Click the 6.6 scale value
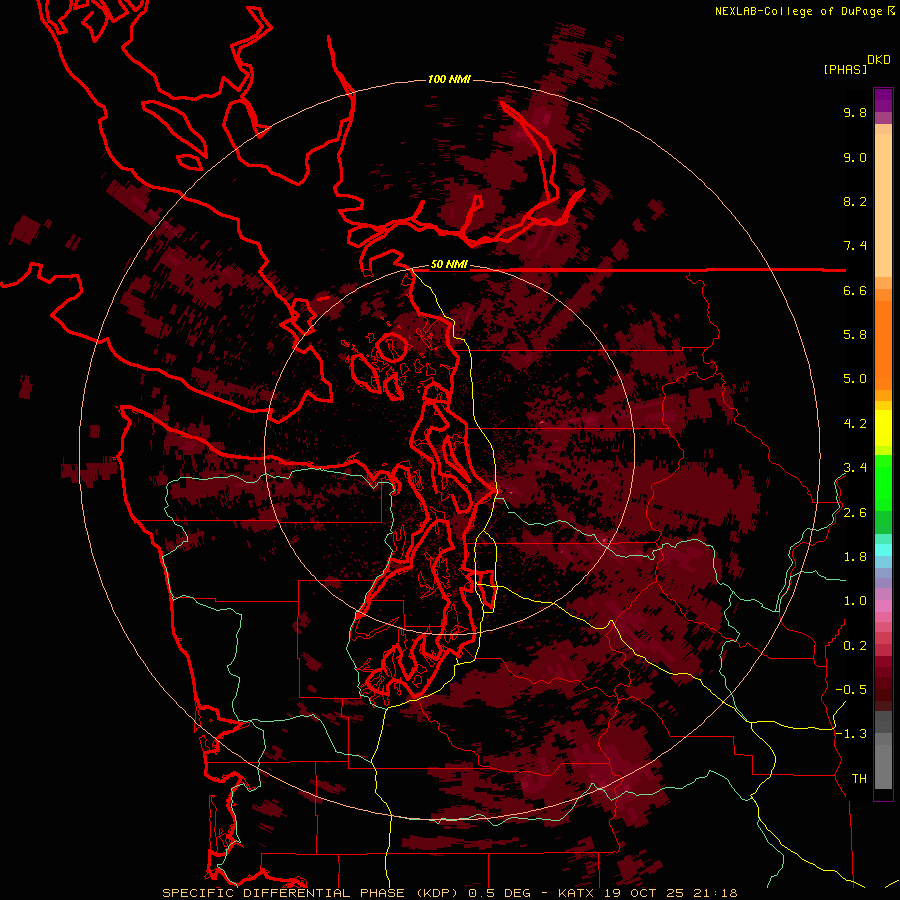The image size is (900, 900). (x=855, y=290)
